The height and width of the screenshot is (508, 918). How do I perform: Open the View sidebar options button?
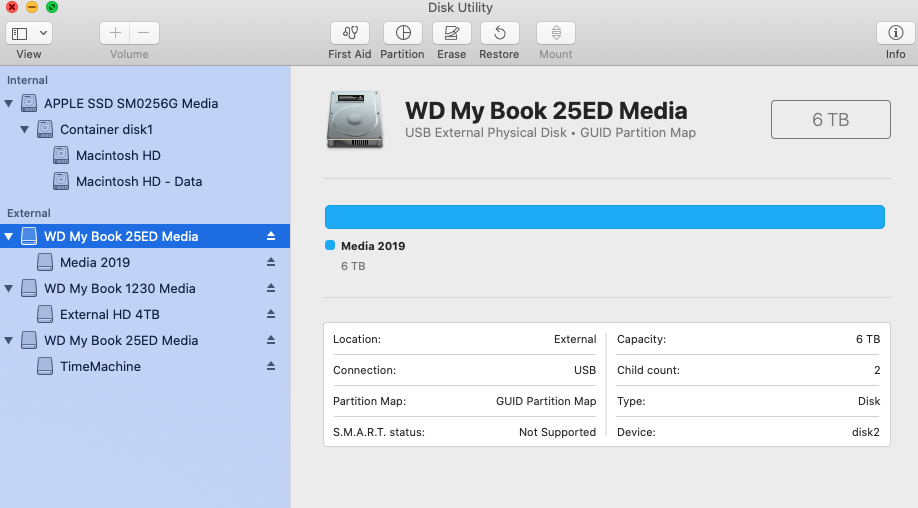29,33
